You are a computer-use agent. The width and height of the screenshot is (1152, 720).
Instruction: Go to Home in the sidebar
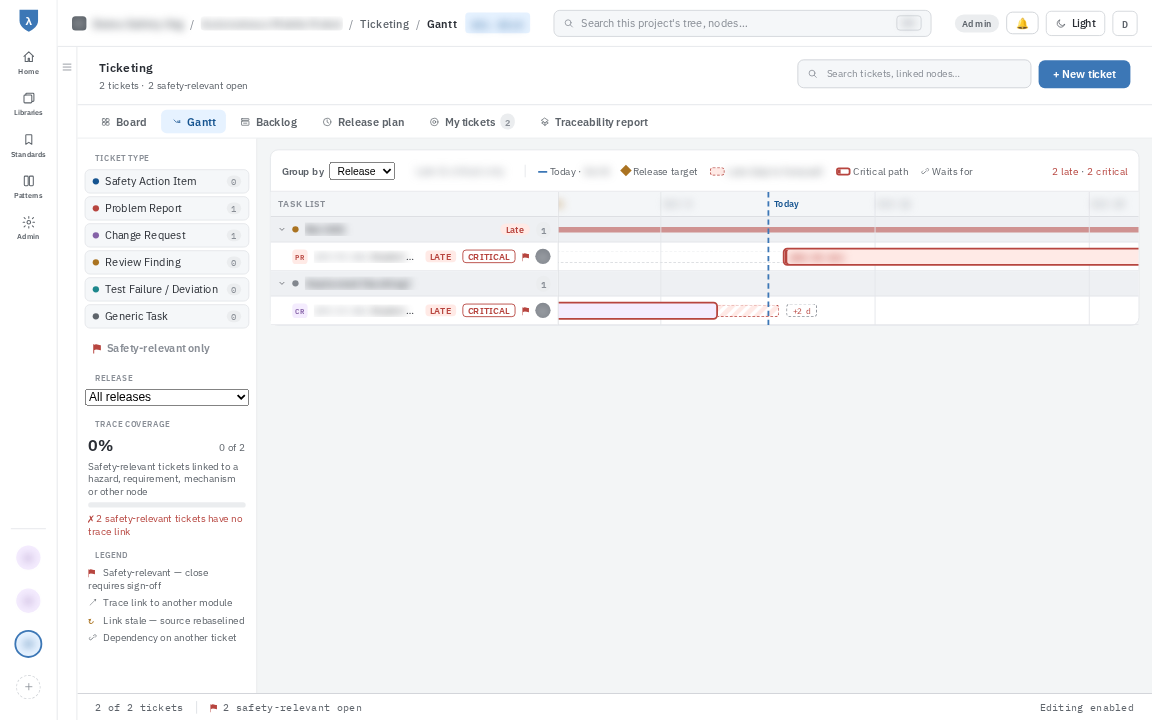(x=28, y=62)
